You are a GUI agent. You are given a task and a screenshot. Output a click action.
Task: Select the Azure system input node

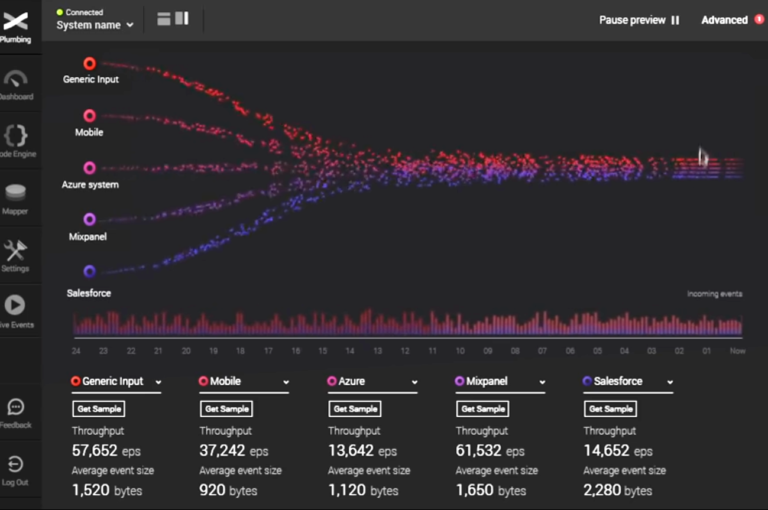[90, 168]
